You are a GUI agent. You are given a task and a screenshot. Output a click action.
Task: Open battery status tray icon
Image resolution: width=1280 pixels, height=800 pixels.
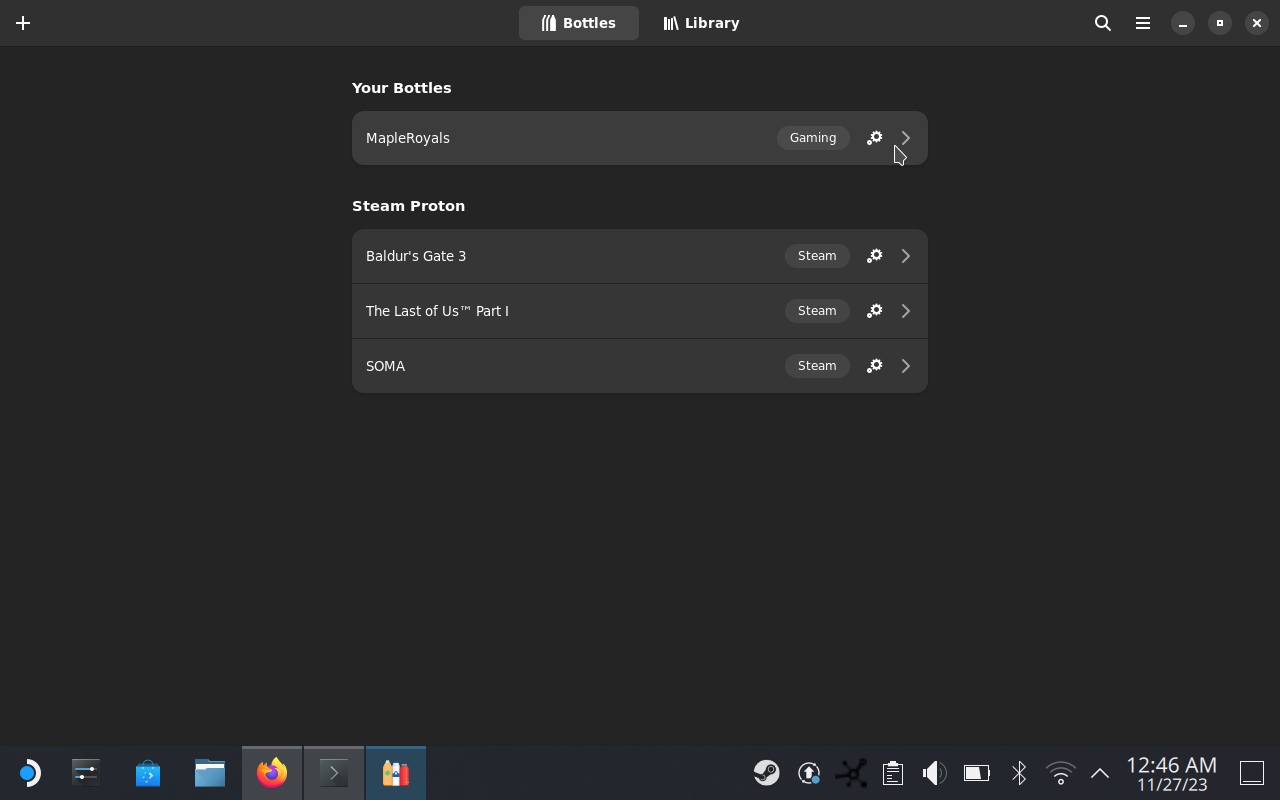[976, 773]
